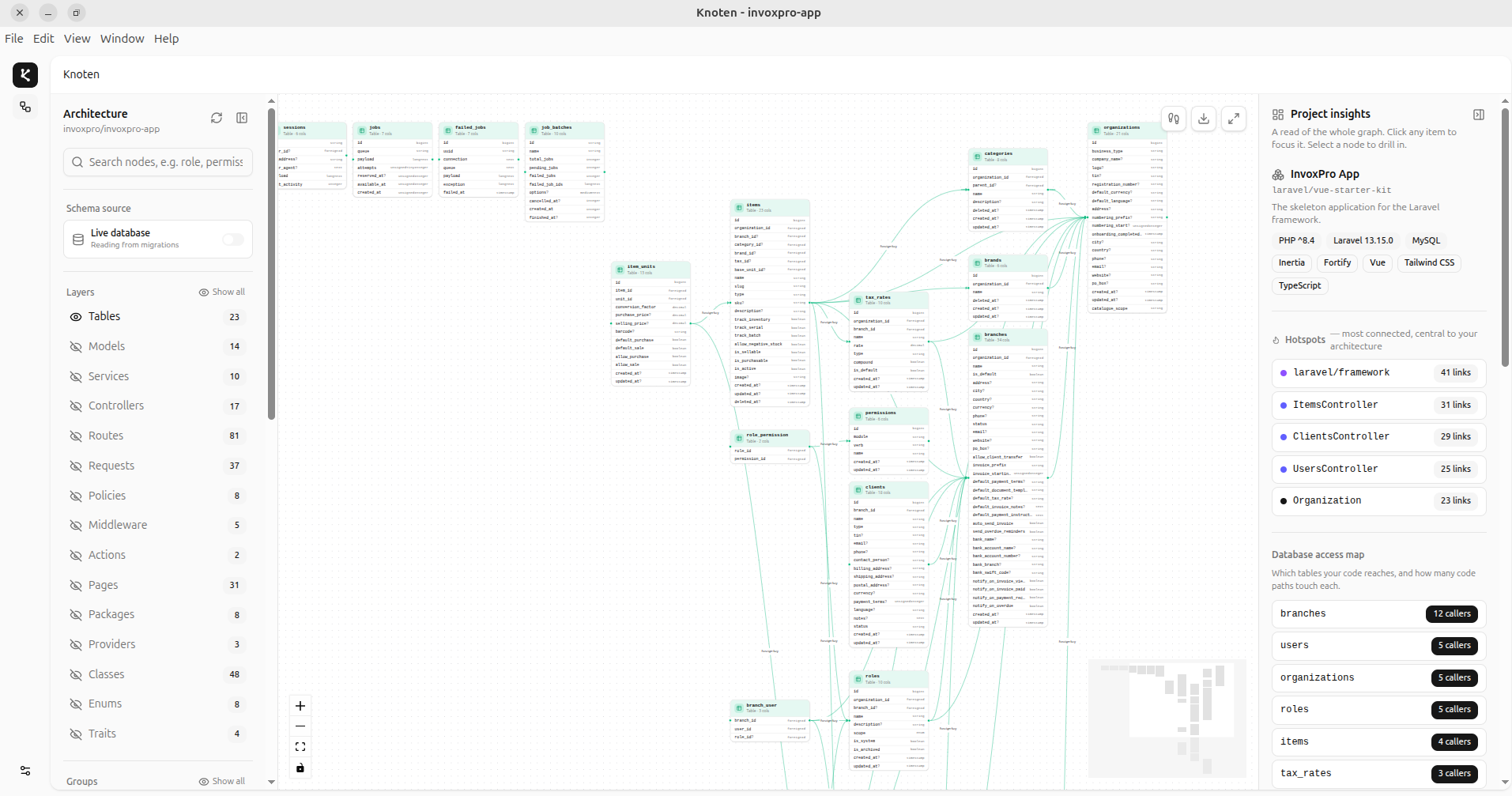Viewport: 1512px width, 796px height.
Task: Select the Organization hotspot
Action: coord(1378,501)
